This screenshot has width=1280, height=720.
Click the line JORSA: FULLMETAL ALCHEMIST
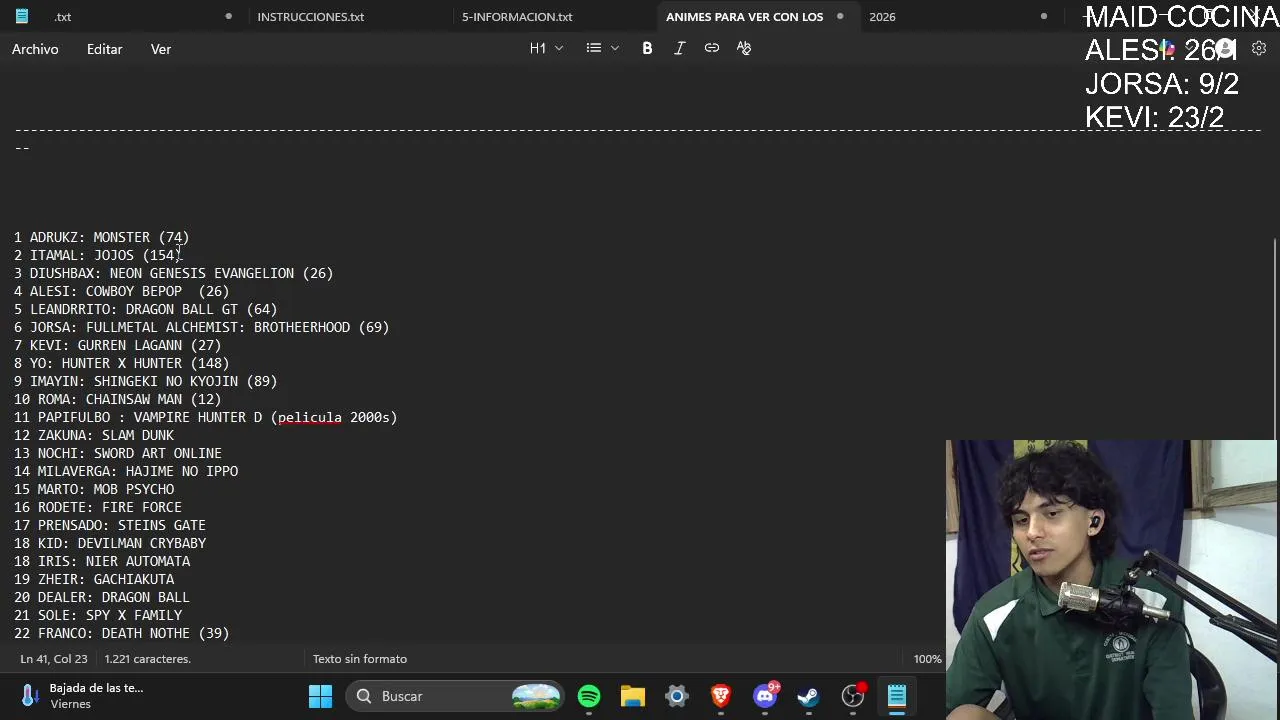pyautogui.click(x=201, y=327)
